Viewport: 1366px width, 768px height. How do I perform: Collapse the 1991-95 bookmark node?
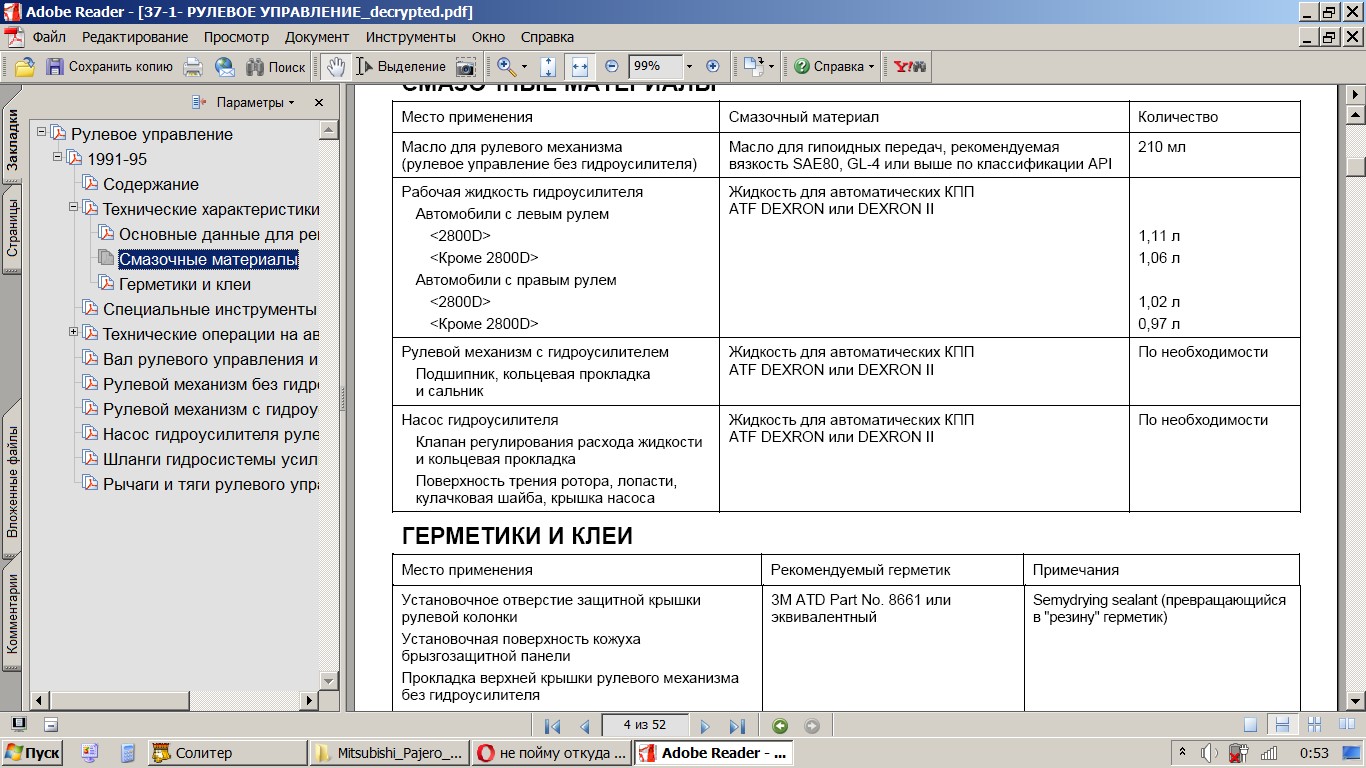click(x=58, y=158)
